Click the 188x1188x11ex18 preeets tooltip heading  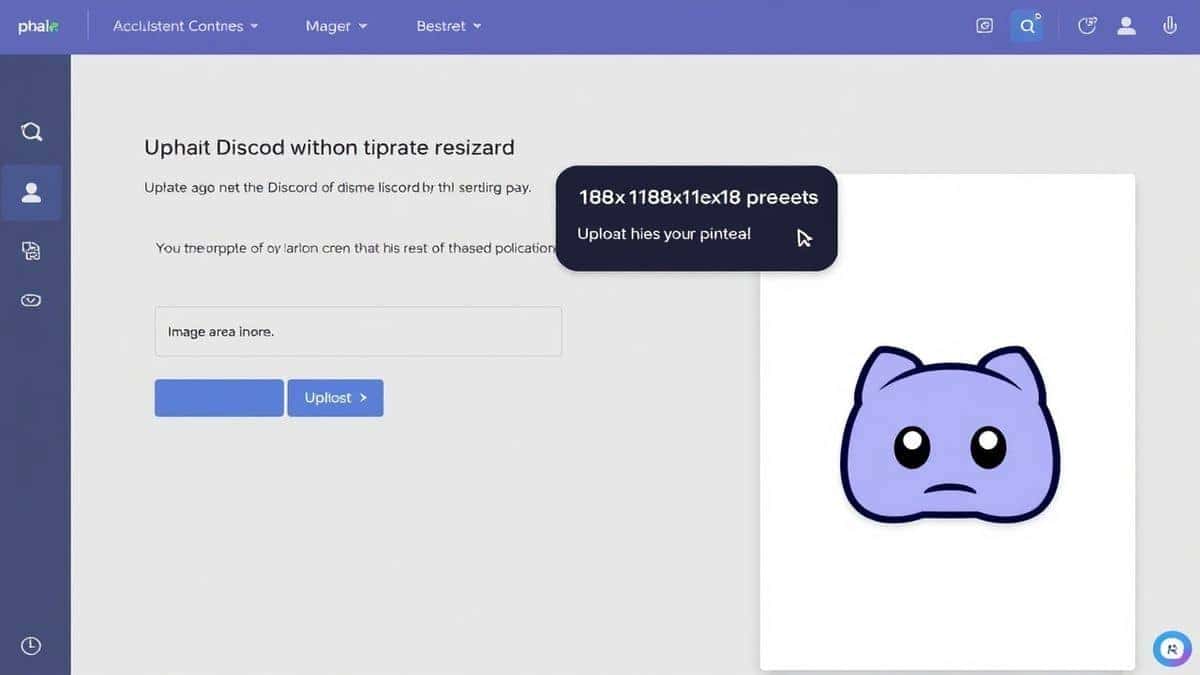pos(698,197)
